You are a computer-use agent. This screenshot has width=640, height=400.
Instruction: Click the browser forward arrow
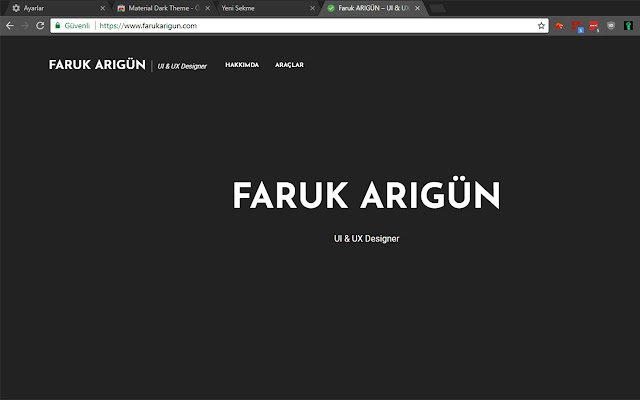pyautogui.click(x=25, y=26)
